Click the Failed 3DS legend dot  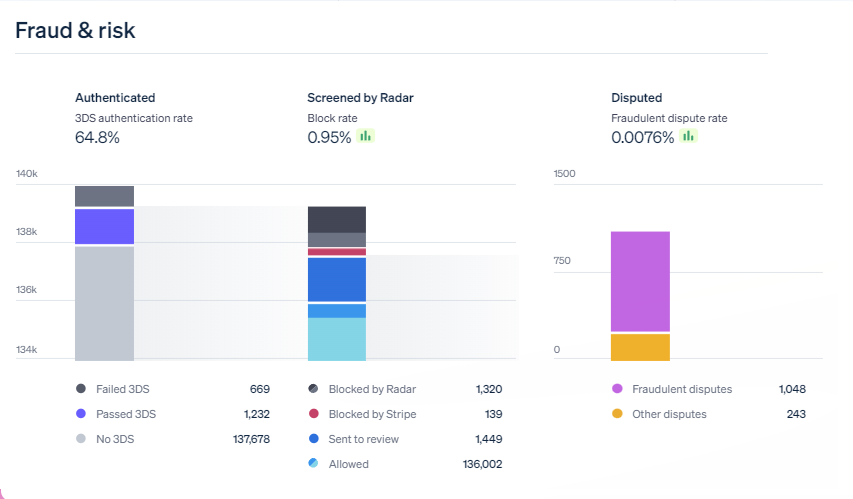81,389
